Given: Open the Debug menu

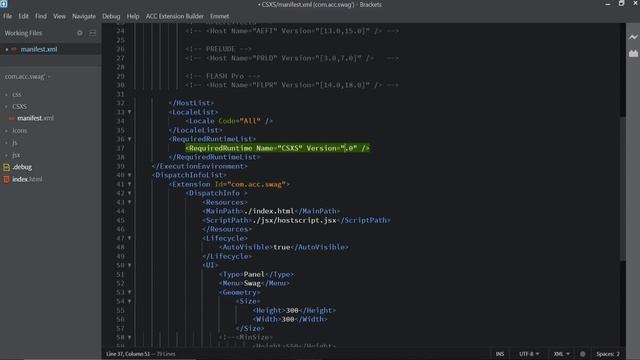Looking at the screenshot, I should [111, 16].
